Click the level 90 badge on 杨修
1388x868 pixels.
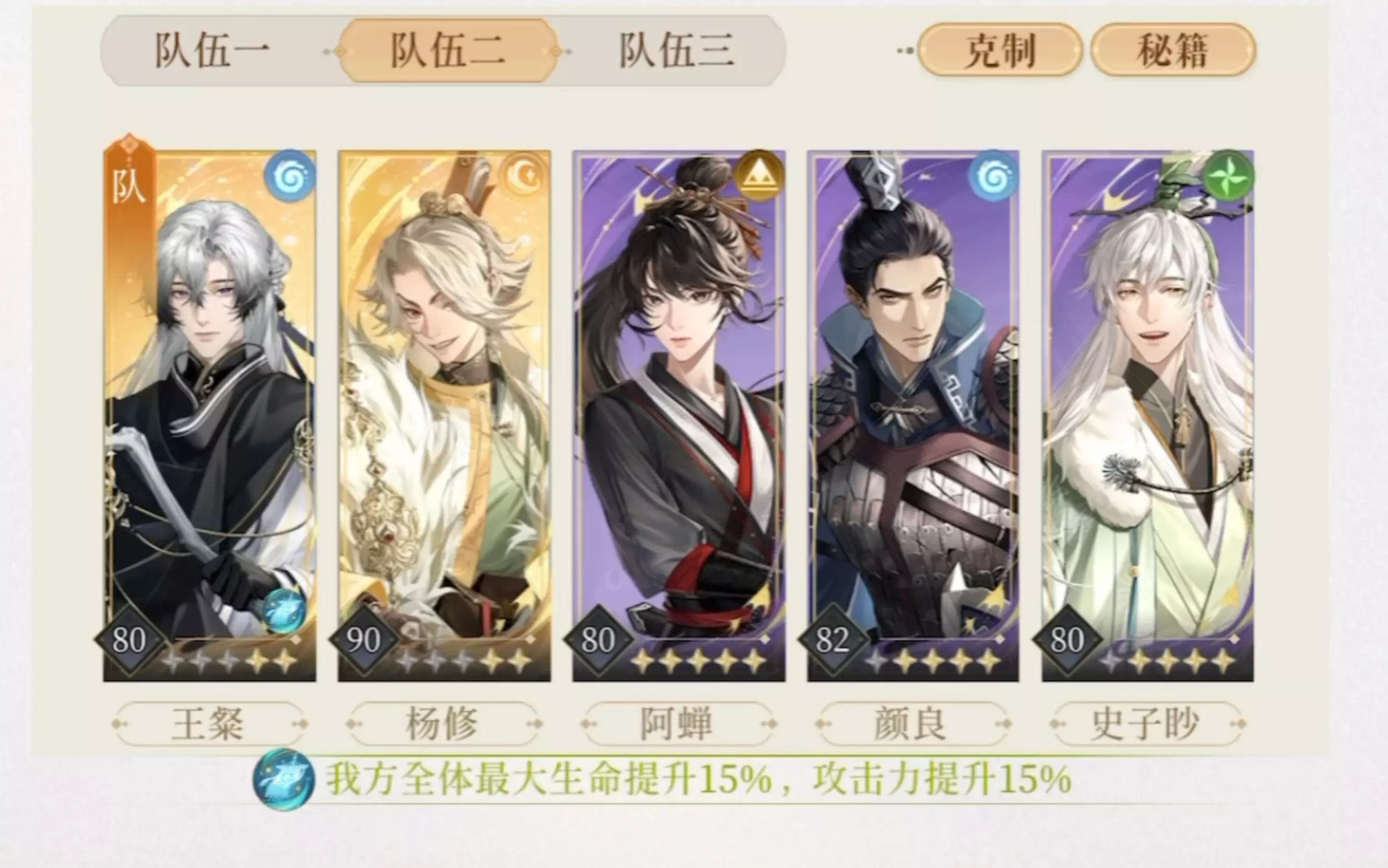[364, 640]
